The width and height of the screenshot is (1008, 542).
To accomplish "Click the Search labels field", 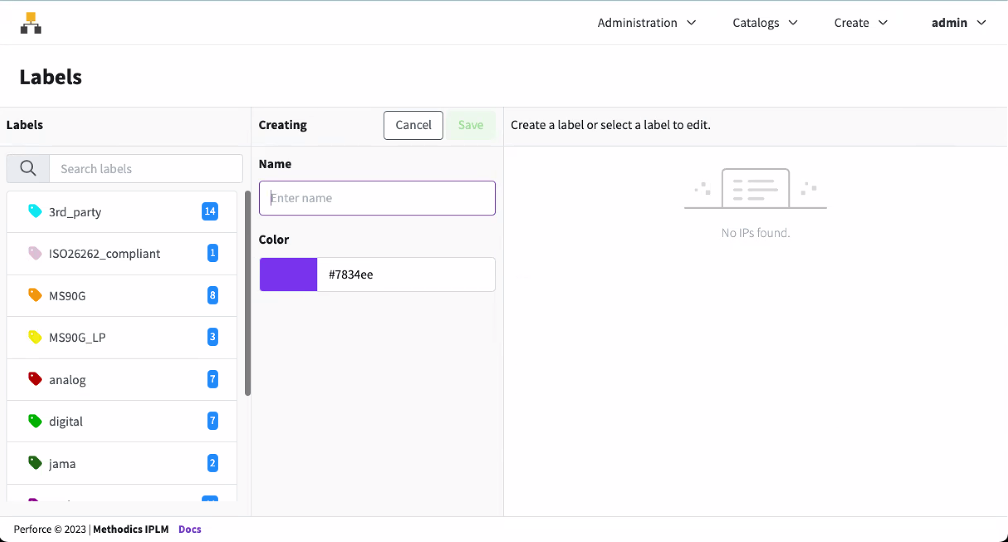I will (145, 168).
